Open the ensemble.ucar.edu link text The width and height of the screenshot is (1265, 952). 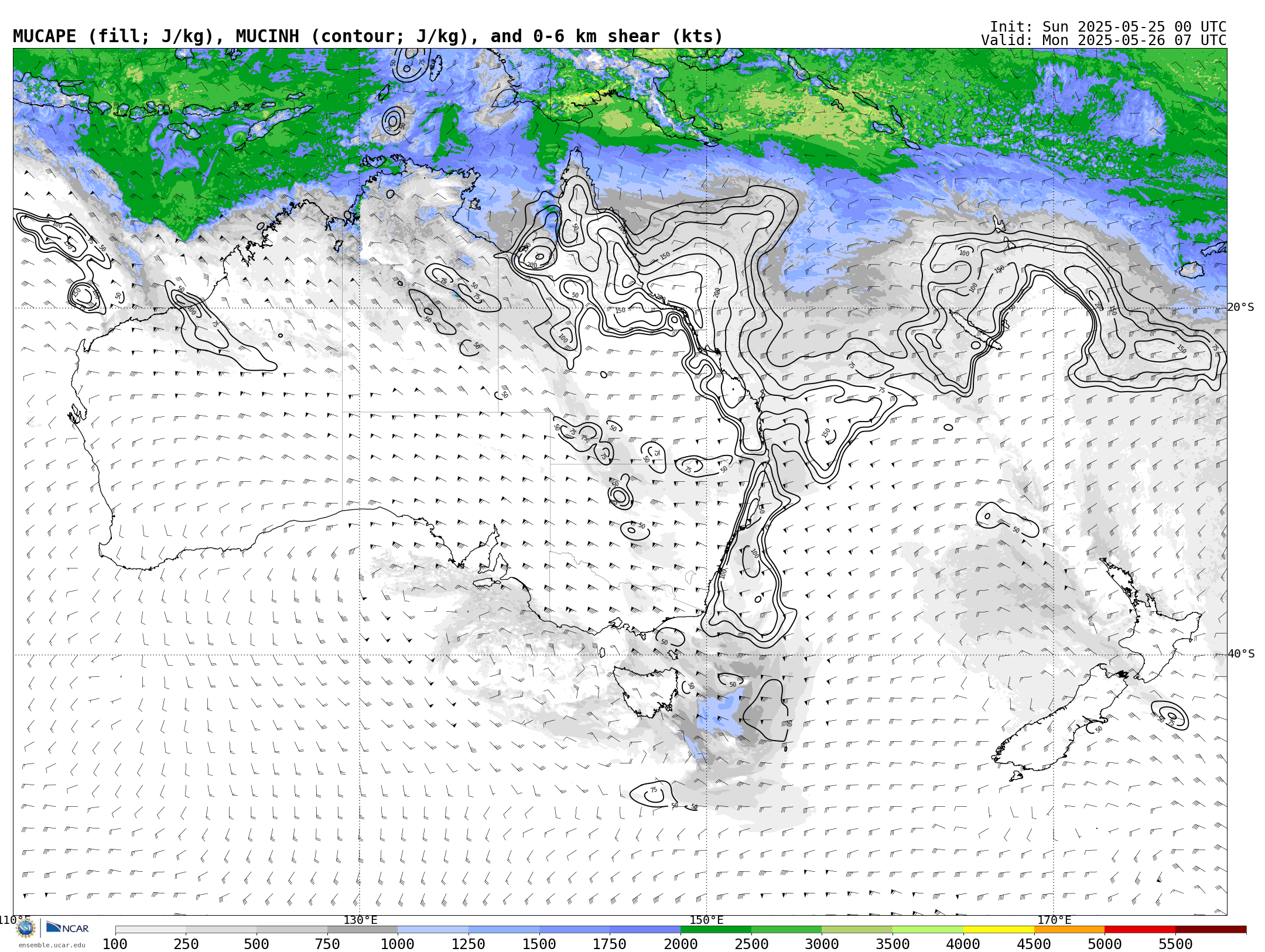[52, 945]
